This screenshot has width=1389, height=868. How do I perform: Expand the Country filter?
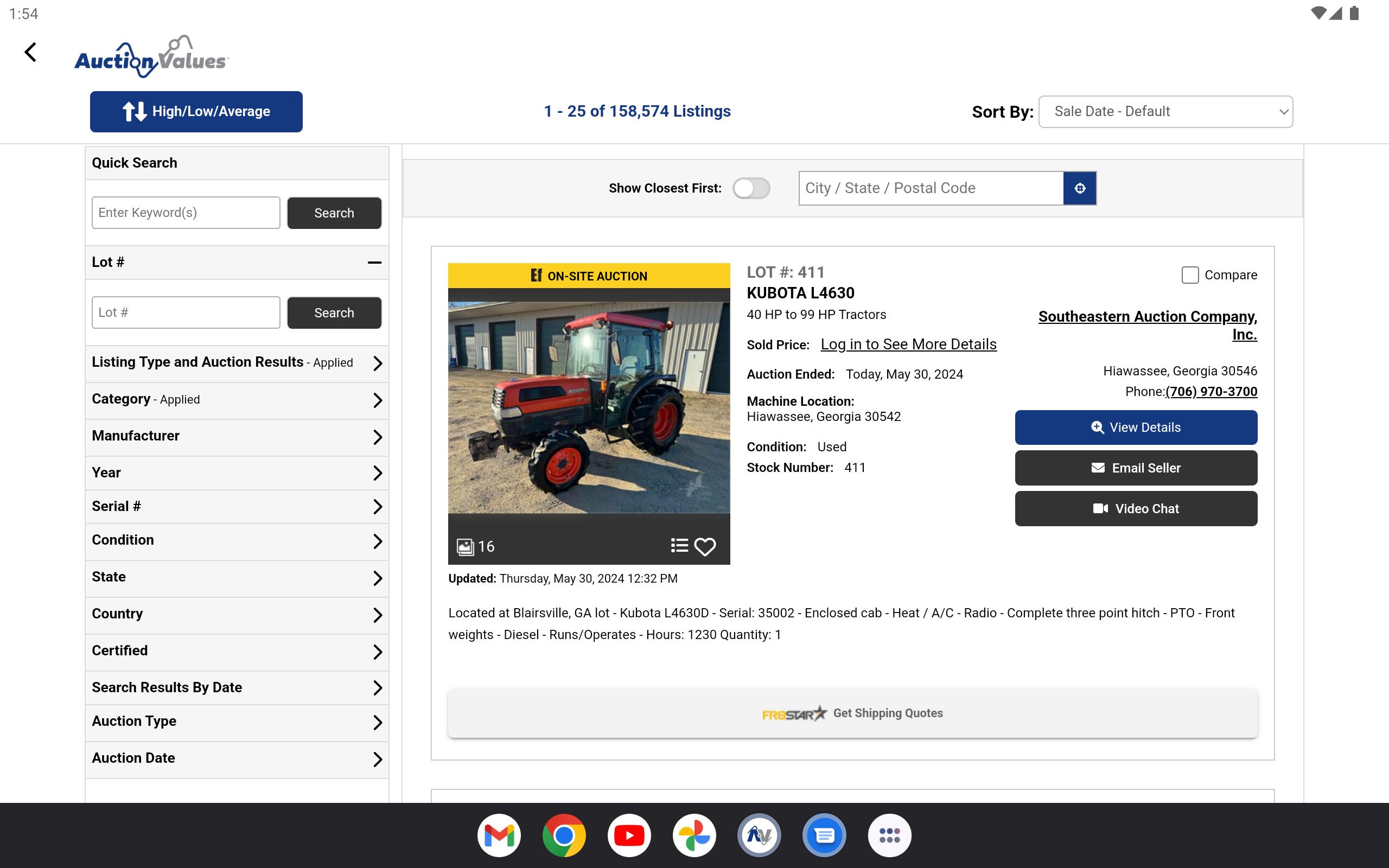coord(237,614)
